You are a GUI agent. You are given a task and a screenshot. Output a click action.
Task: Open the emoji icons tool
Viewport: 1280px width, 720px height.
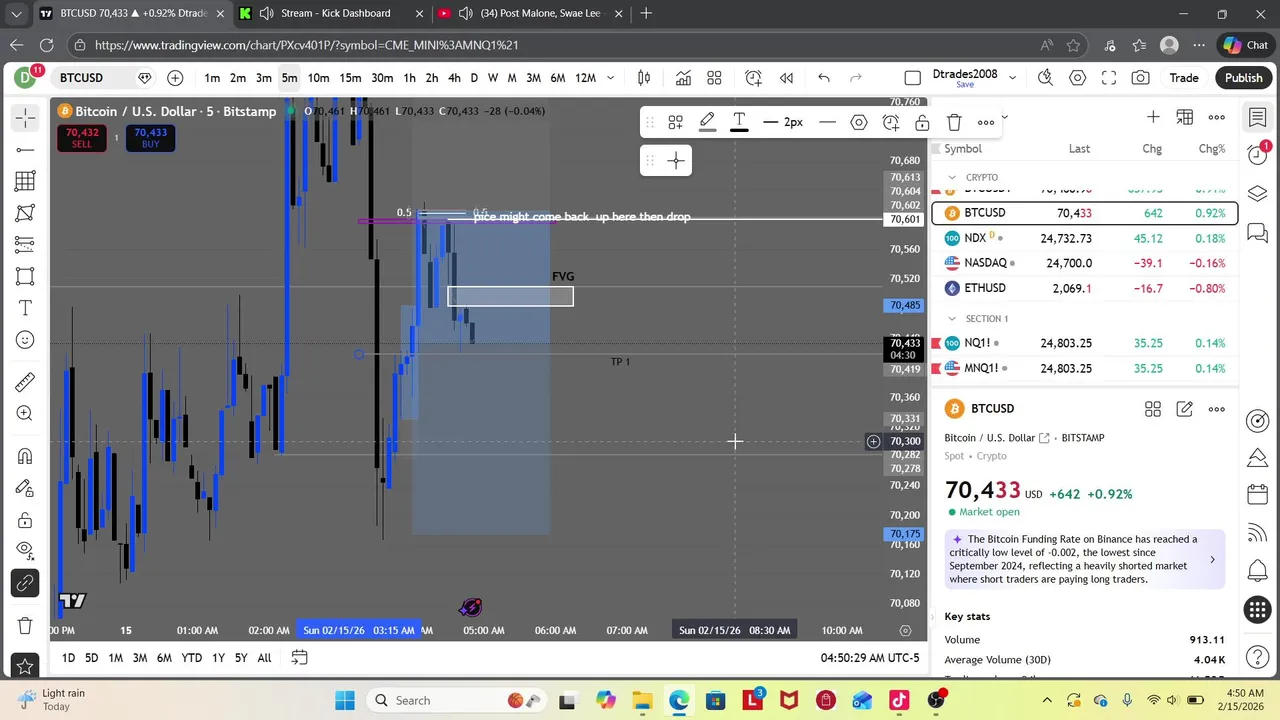tap(25, 340)
